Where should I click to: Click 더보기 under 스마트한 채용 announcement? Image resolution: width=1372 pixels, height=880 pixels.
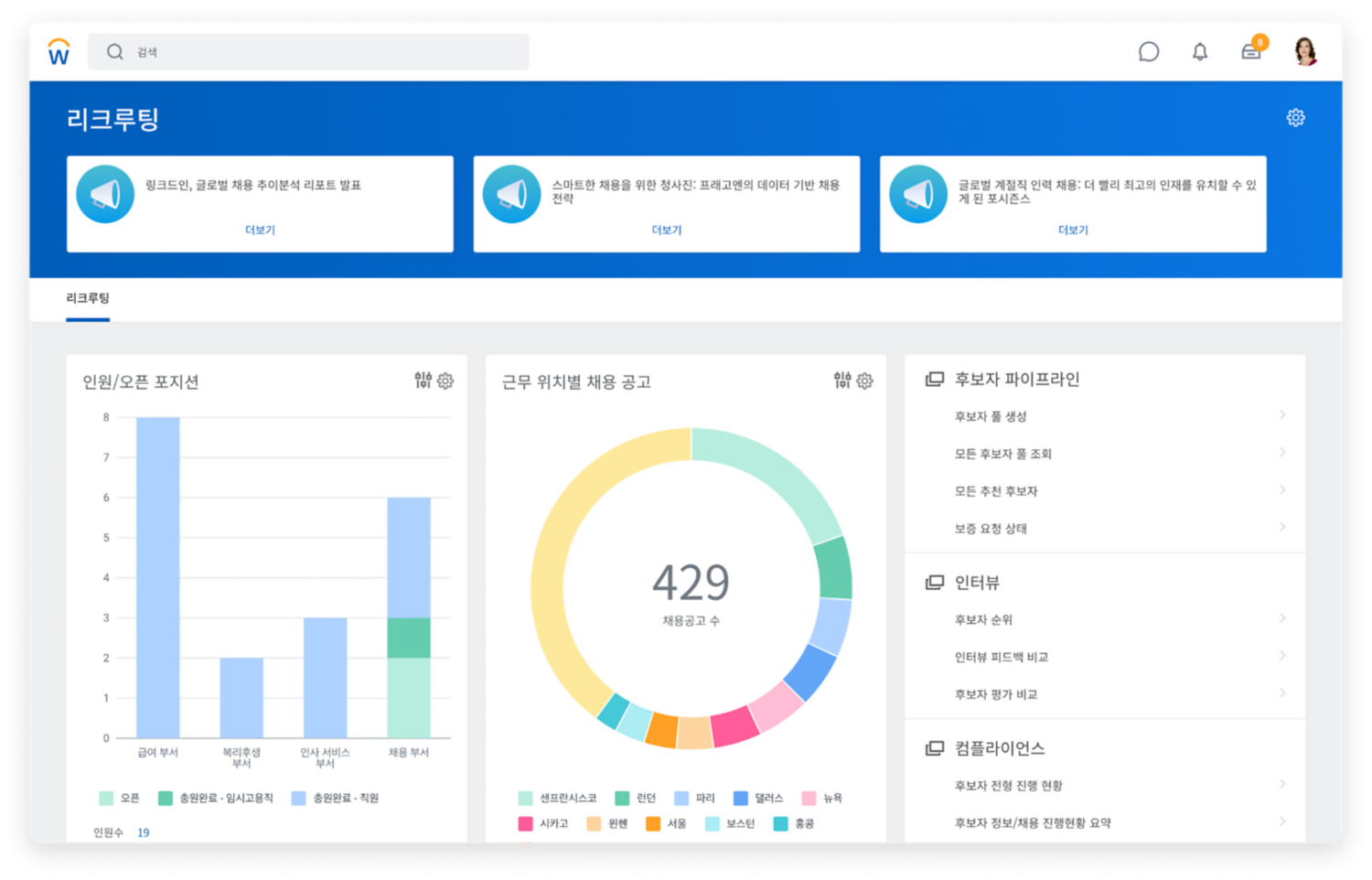tap(667, 231)
